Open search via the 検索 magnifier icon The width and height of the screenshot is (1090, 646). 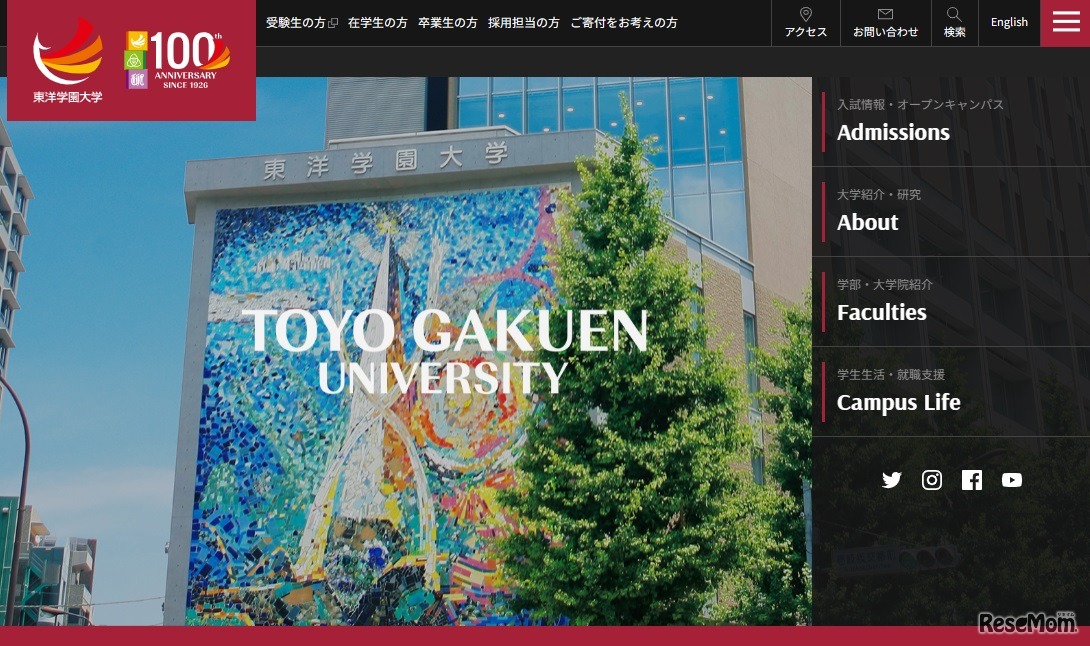tap(953, 13)
